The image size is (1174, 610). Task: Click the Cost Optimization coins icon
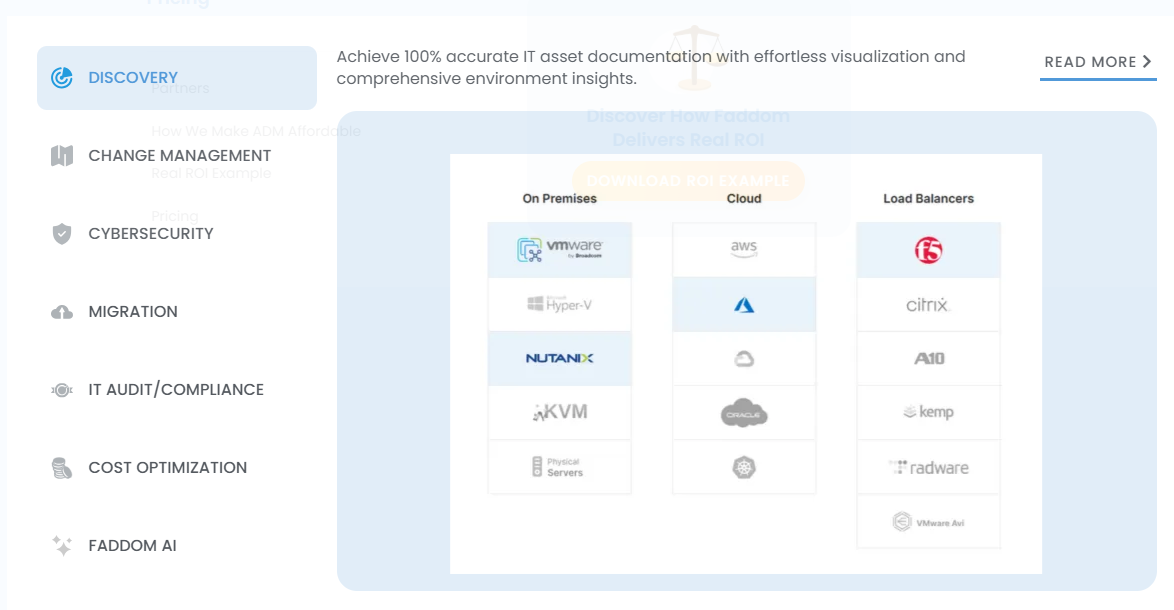click(61, 468)
